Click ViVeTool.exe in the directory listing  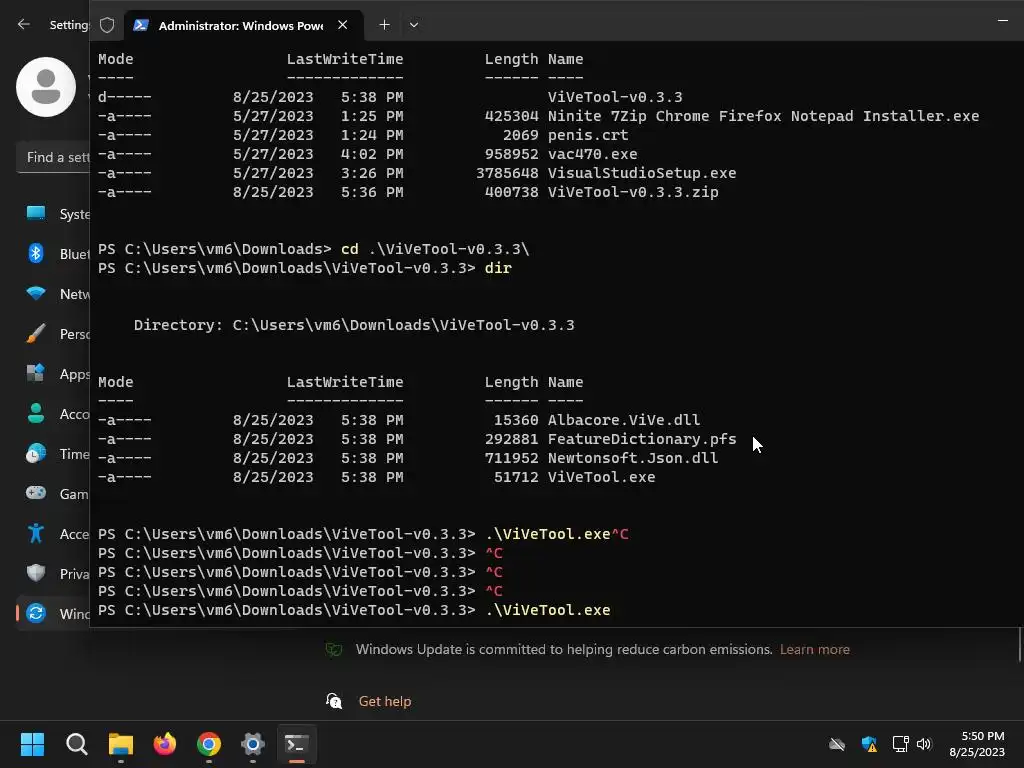pyautogui.click(x=601, y=477)
